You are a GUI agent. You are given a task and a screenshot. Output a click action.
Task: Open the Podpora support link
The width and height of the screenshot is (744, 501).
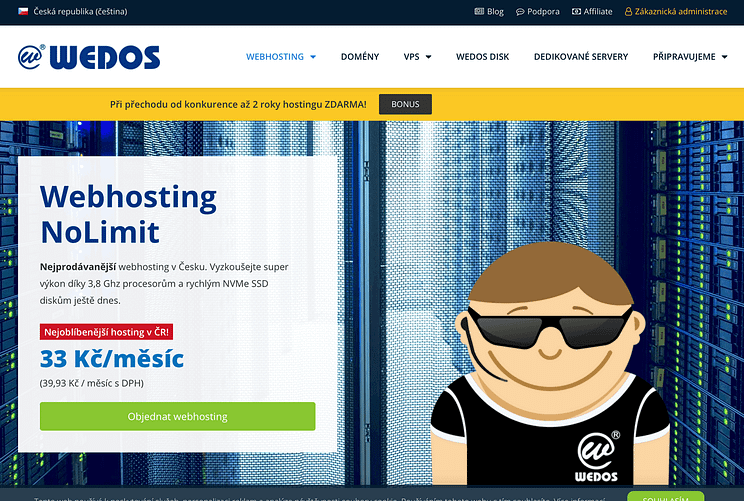(x=538, y=11)
